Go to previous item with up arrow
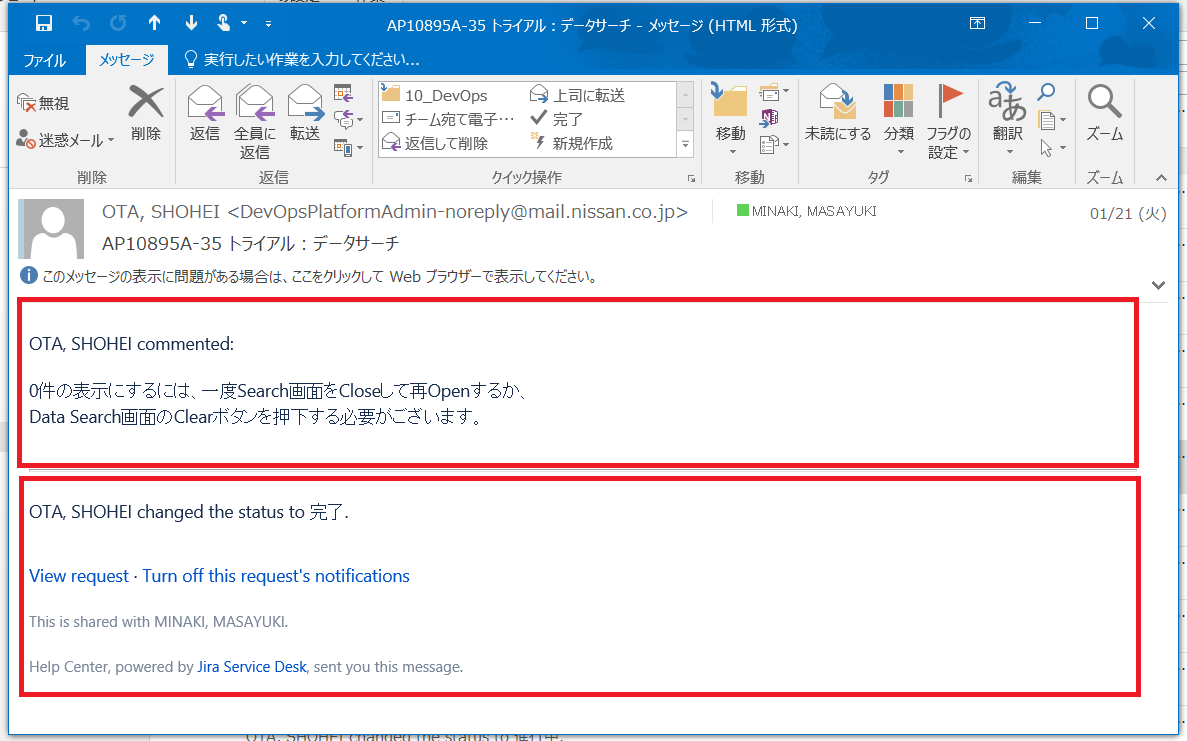The image size is (1187, 741). (154, 23)
